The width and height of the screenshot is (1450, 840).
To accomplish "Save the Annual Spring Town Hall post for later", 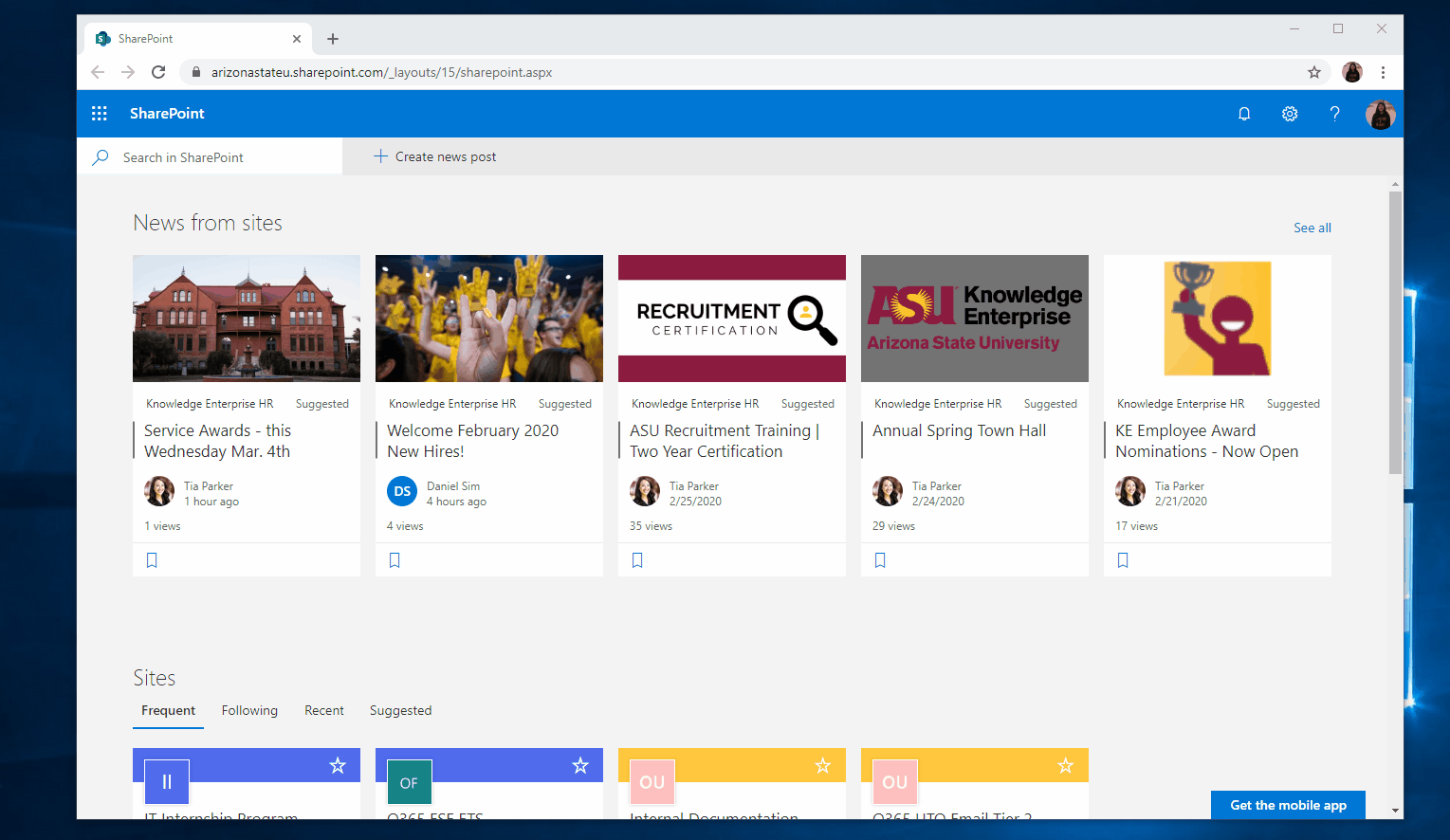I will (880, 560).
